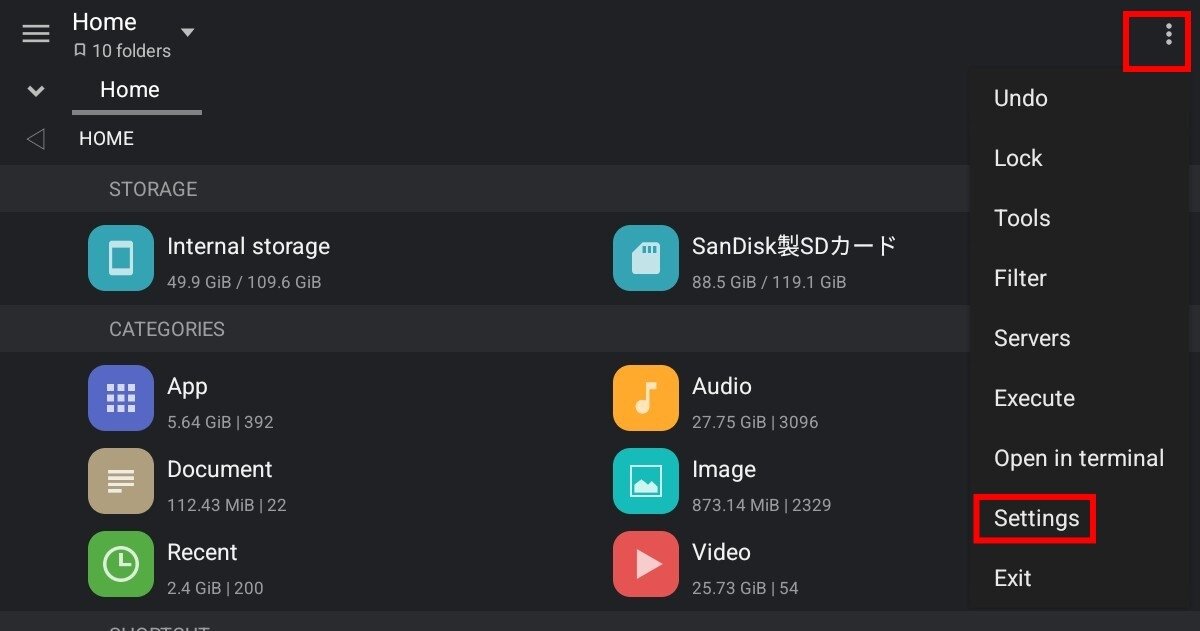Collapse the tab list using the chevron
The height and width of the screenshot is (631, 1200).
(35, 90)
